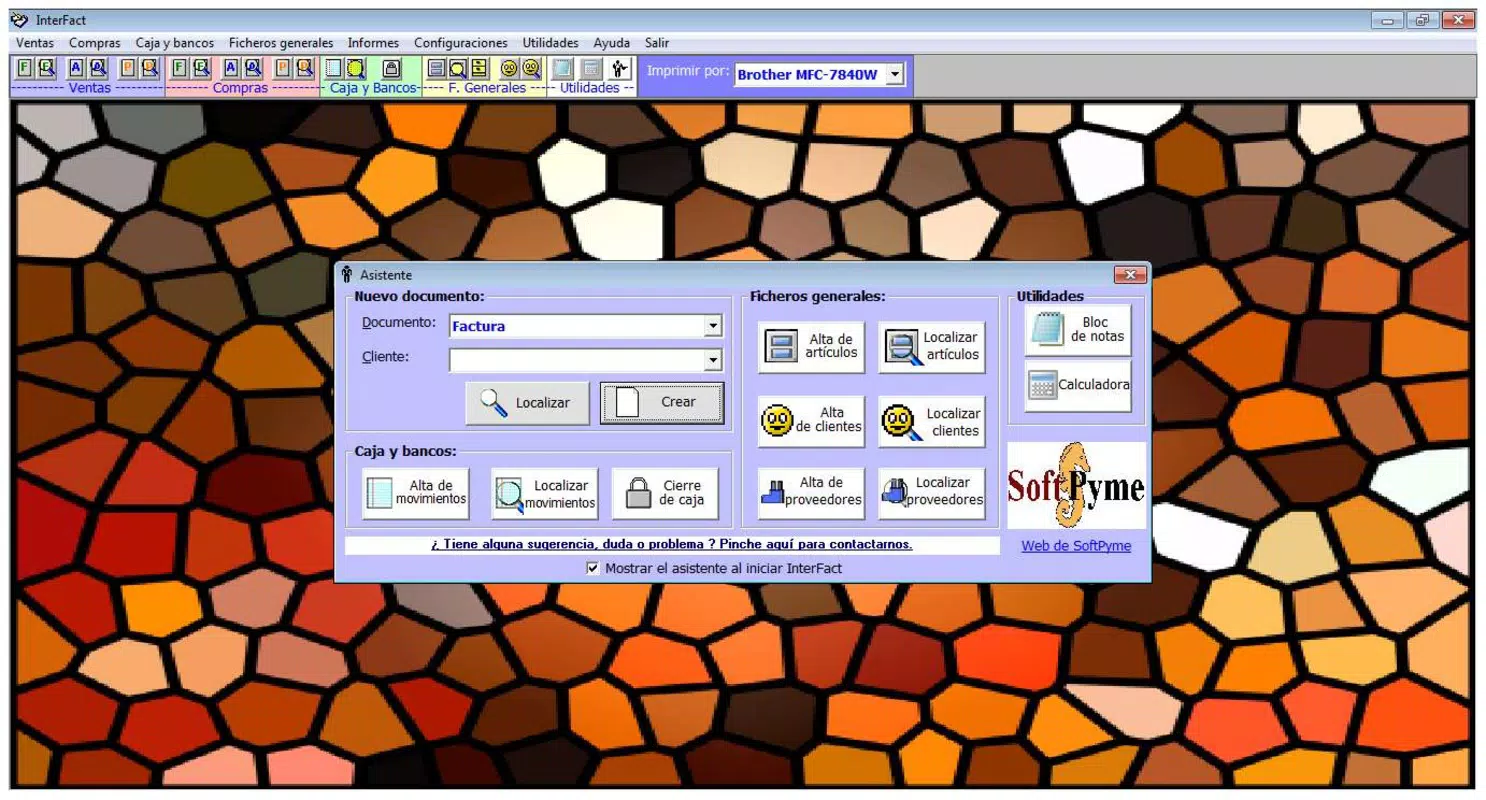The image size is (1486, 800).
Task: Click the Compras 'P' new document icon
Action: pos(283,67)
